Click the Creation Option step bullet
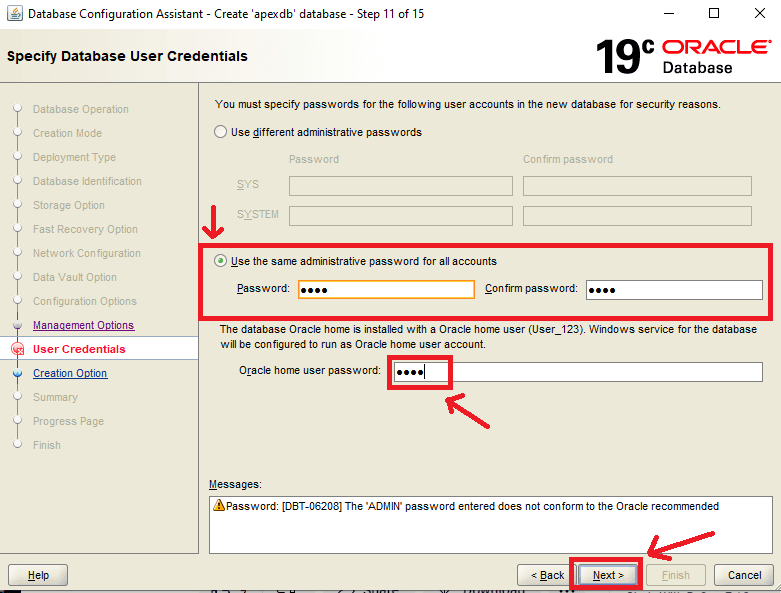 [17, 374]
